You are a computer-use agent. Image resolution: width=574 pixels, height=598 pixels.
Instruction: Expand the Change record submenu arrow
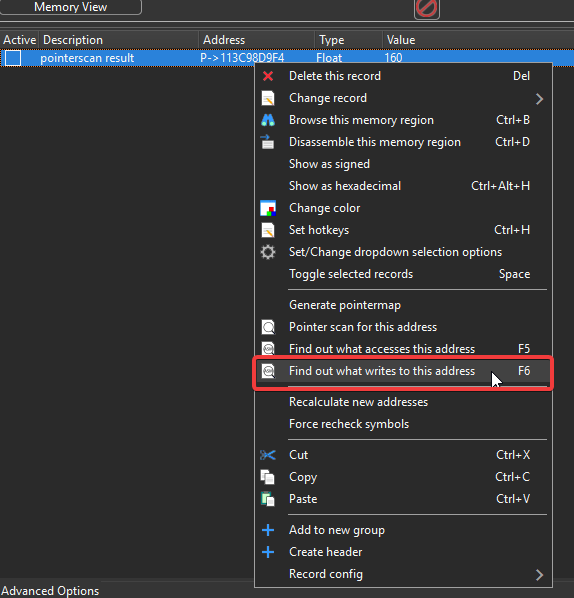539,99
